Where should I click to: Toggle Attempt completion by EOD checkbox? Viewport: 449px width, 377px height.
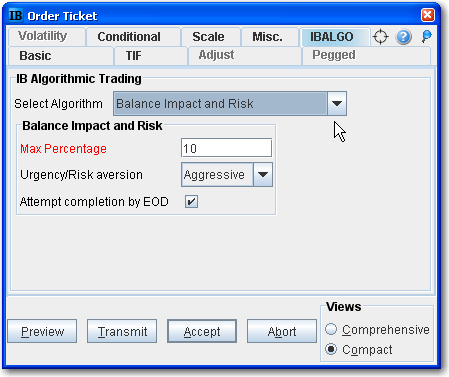tap(191, 201)
